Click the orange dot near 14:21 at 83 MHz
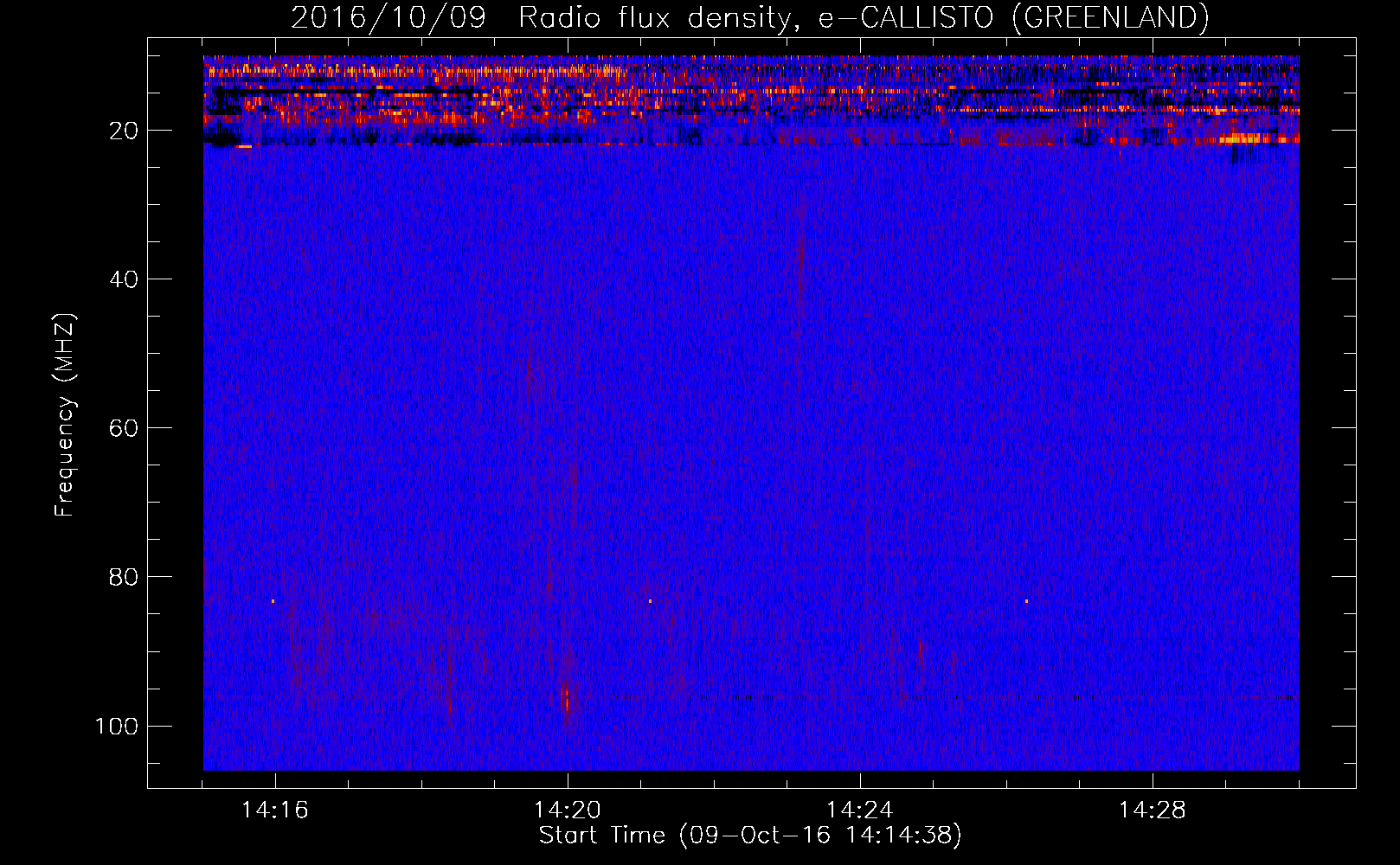Image resolution: width=1400 pixels, height=865 pixels. click(x=650, y=600)
